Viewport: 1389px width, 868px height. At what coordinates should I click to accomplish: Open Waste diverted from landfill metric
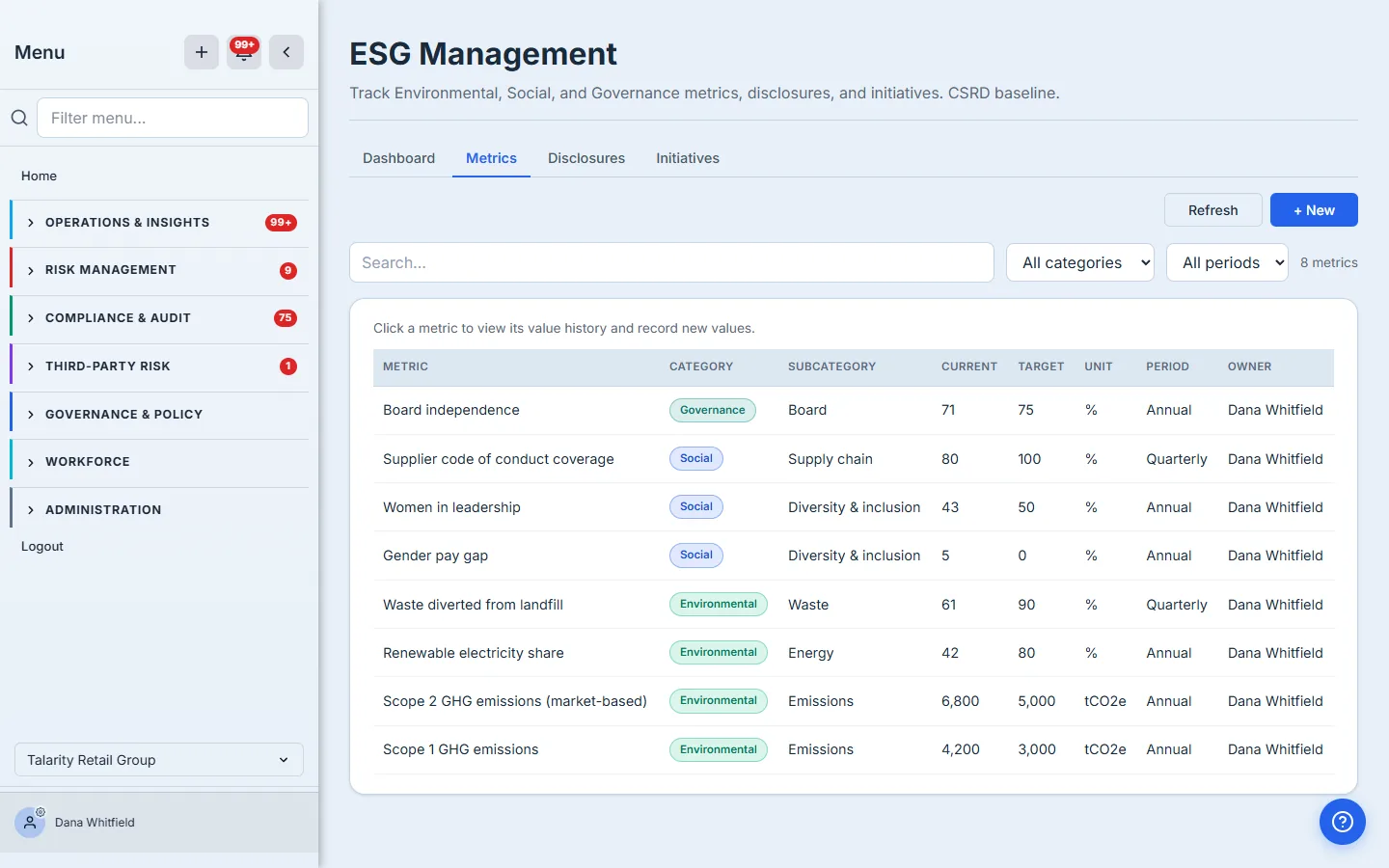[x=854, y=605]
